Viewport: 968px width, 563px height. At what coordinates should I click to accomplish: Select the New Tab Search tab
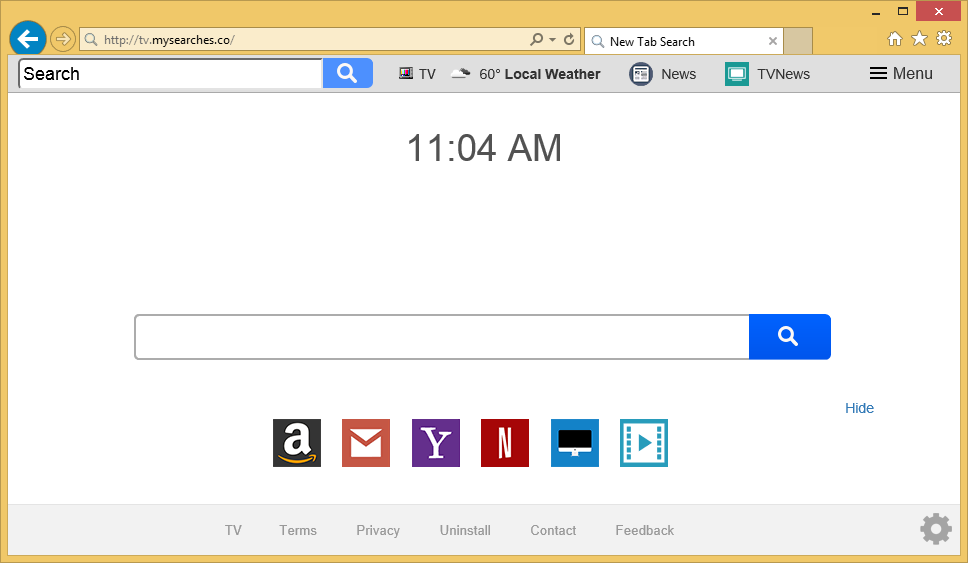[x=674, y=41]
